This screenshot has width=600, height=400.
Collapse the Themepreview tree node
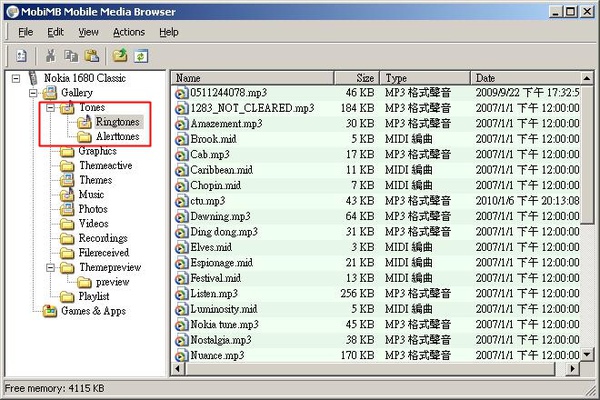pos(51,267)
